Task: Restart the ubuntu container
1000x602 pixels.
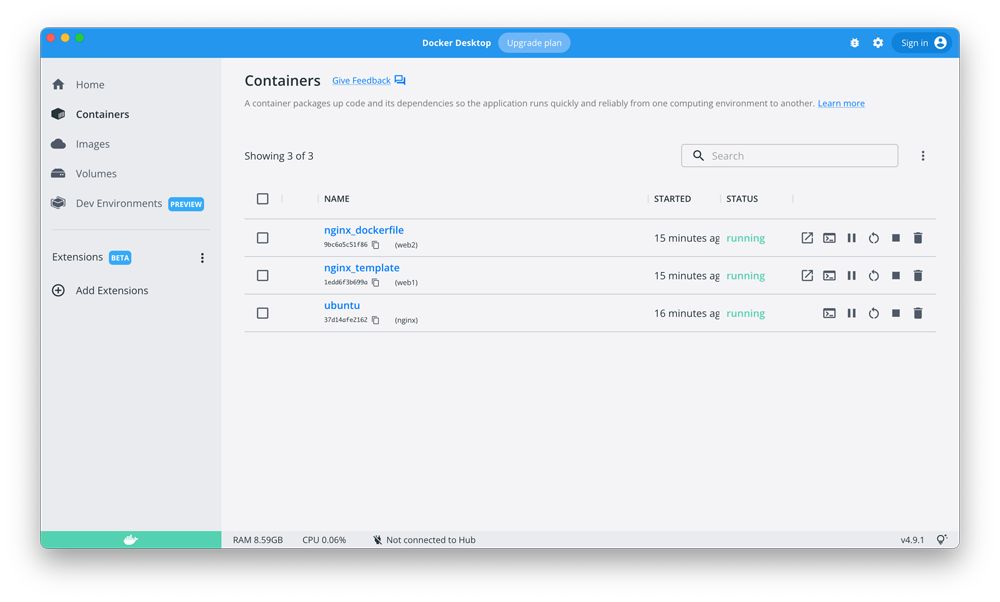Action: (874, 313)
